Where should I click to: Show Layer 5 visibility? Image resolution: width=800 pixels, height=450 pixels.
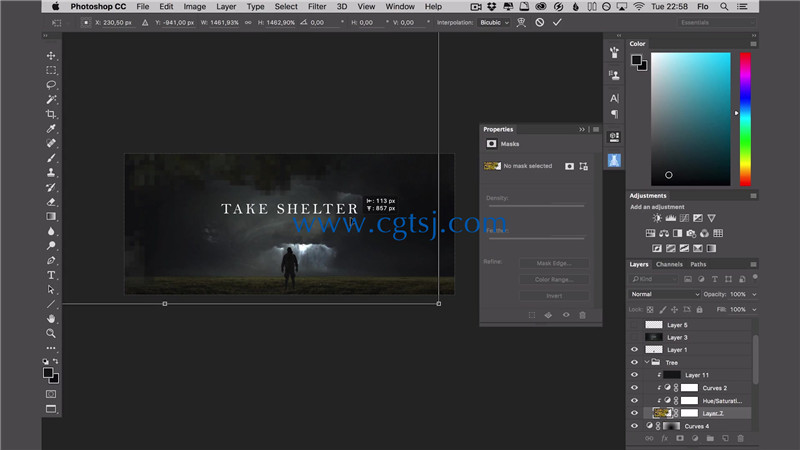point(634,325)
